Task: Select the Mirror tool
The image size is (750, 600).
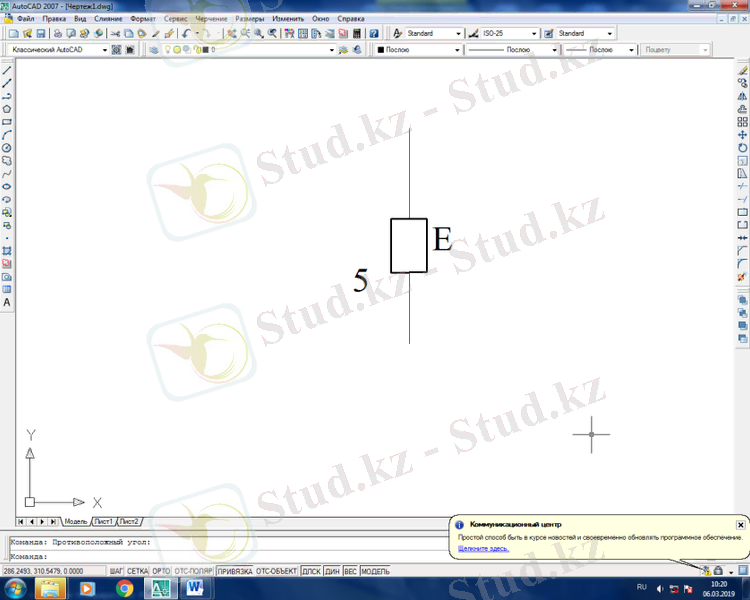Action: (742, 96)
